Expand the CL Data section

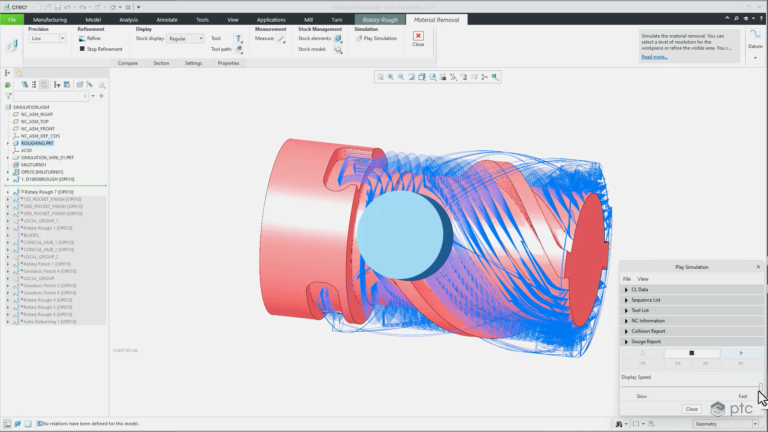[692, 289]
